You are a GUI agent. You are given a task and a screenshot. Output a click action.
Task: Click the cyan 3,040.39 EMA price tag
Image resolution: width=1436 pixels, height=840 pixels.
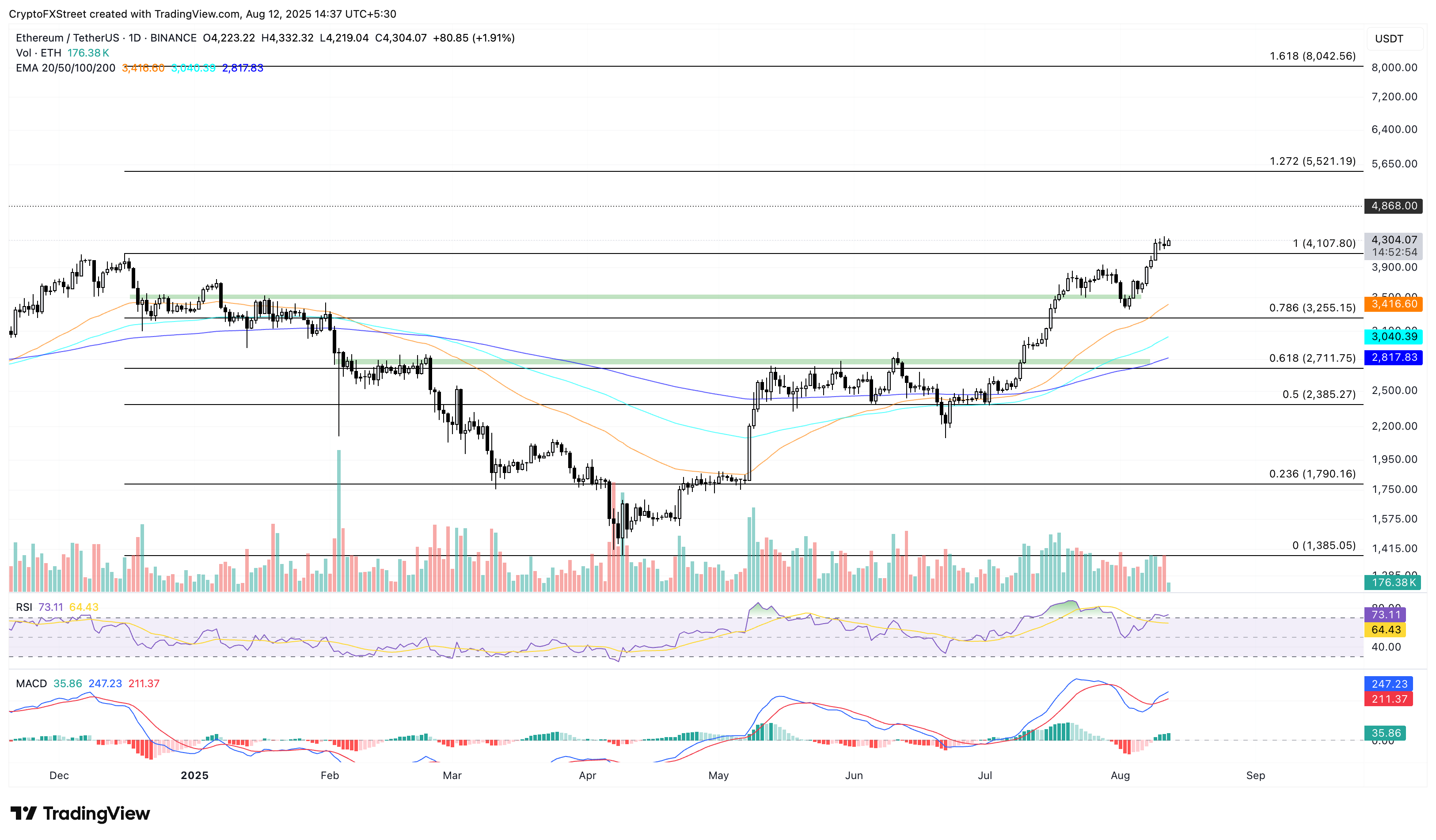[x=1393, y=337]
